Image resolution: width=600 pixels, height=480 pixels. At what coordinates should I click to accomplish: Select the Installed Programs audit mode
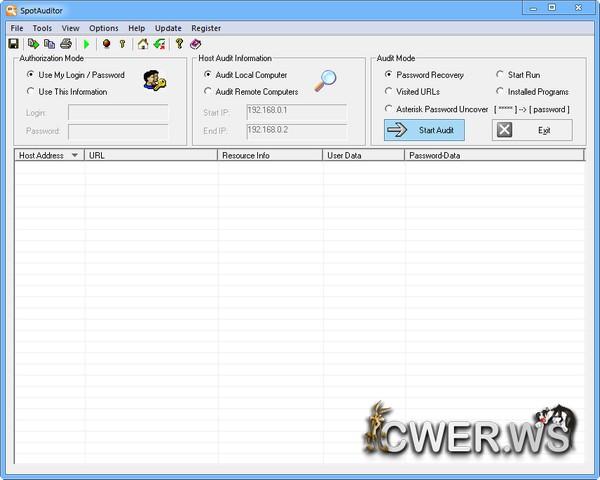[500, 92]
